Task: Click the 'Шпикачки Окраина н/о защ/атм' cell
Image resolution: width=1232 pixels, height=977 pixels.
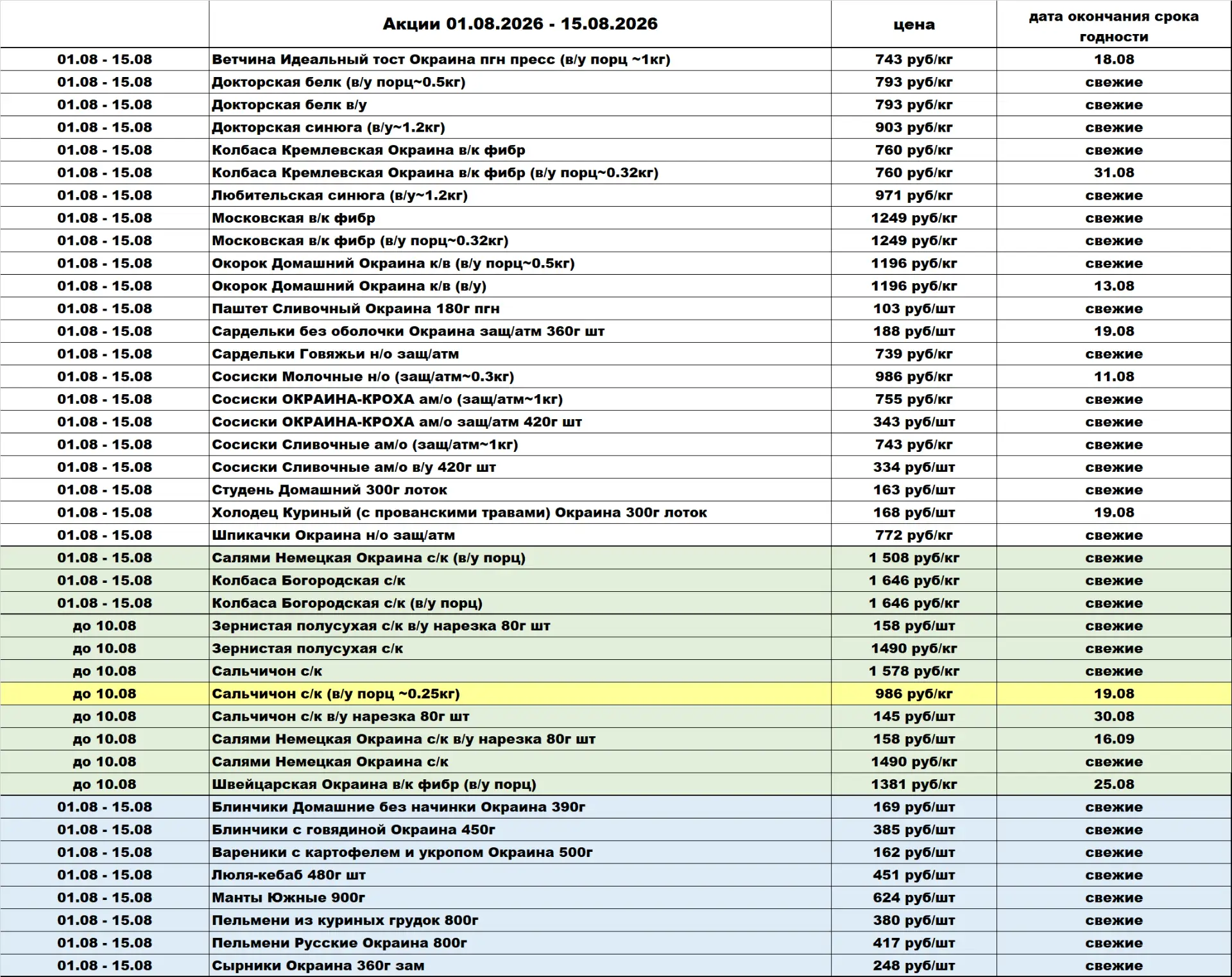Action: [520, 535]
